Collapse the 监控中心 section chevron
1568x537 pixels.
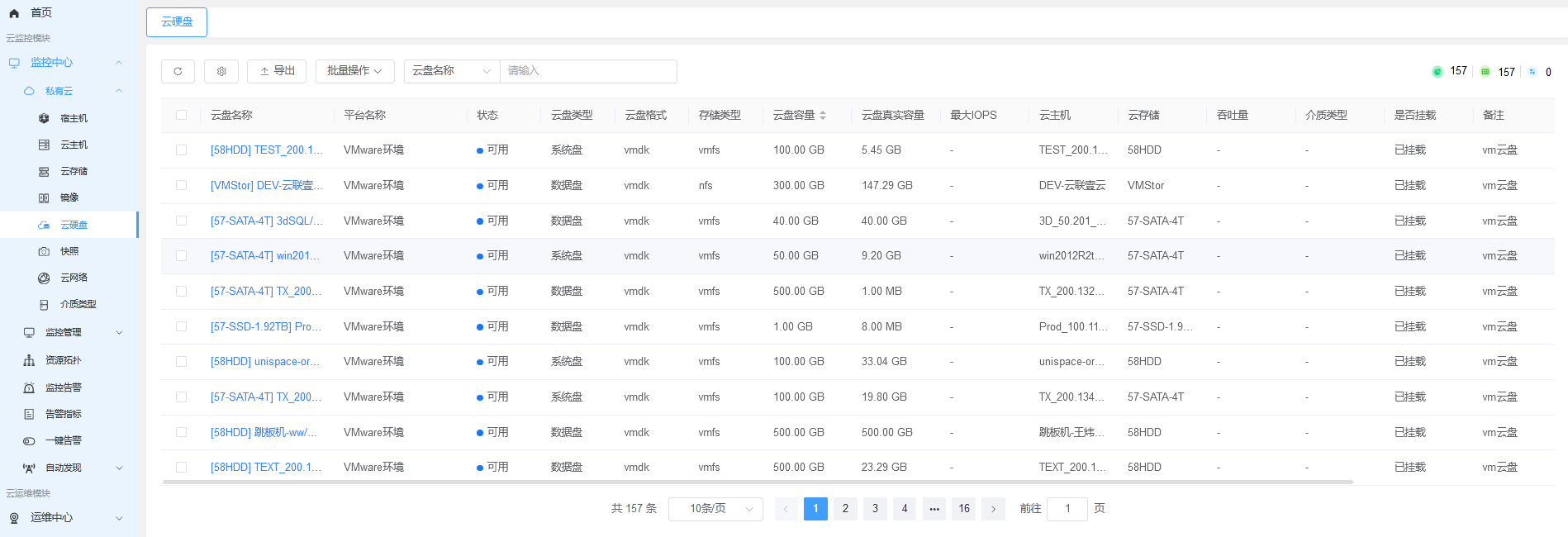(x=119, y=63)
